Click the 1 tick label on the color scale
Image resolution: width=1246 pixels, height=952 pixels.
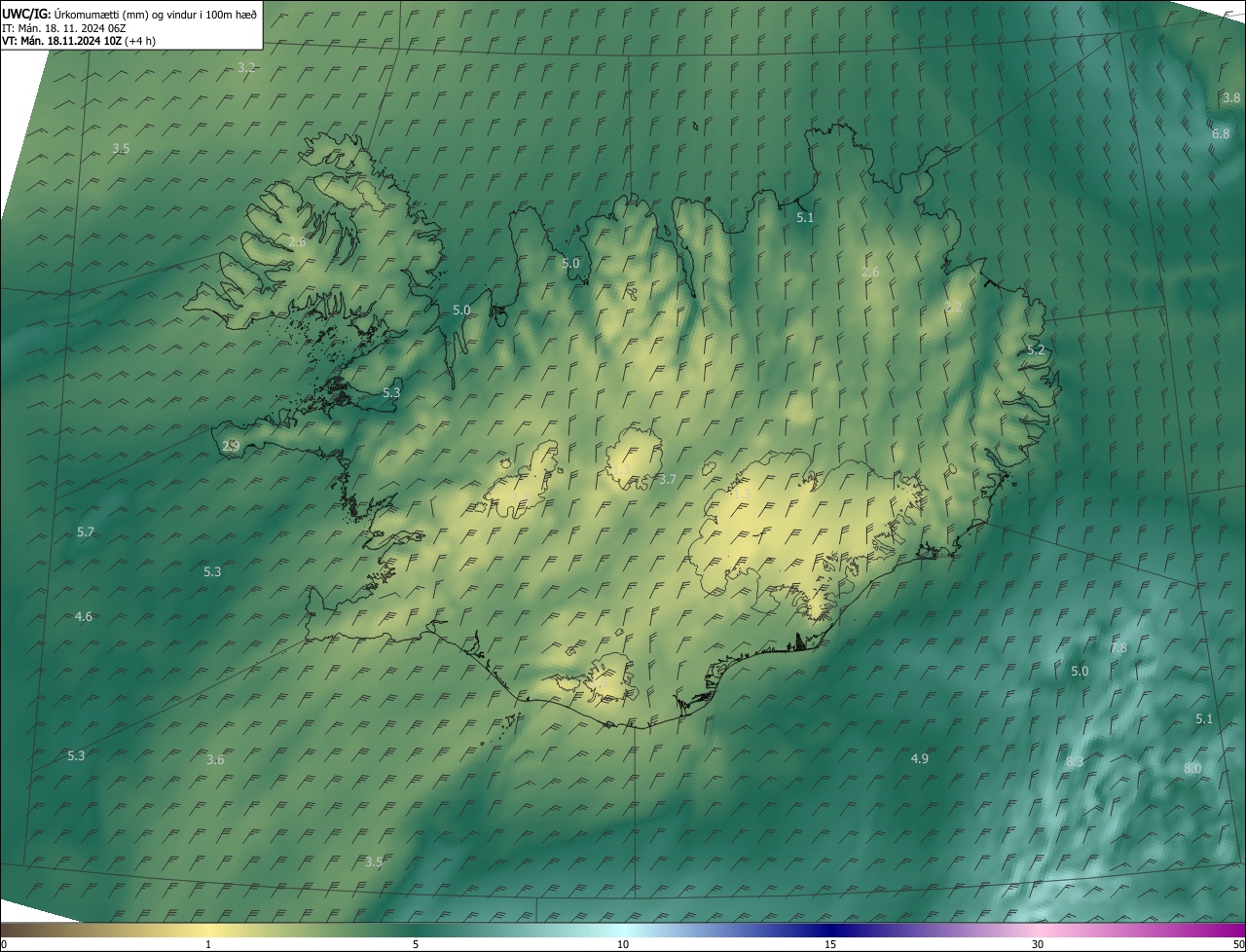208,944
